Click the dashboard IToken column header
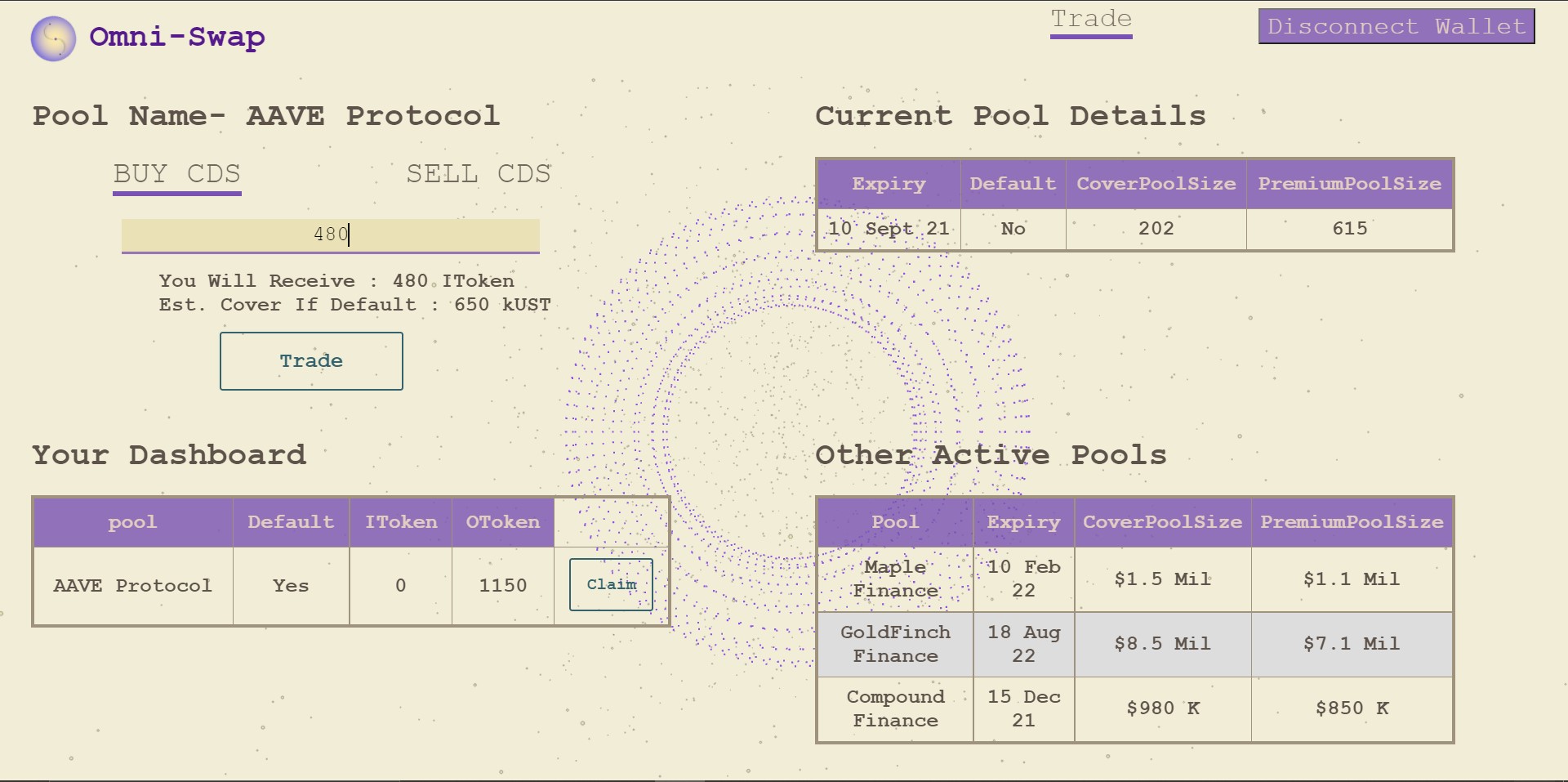 [400, 522]
